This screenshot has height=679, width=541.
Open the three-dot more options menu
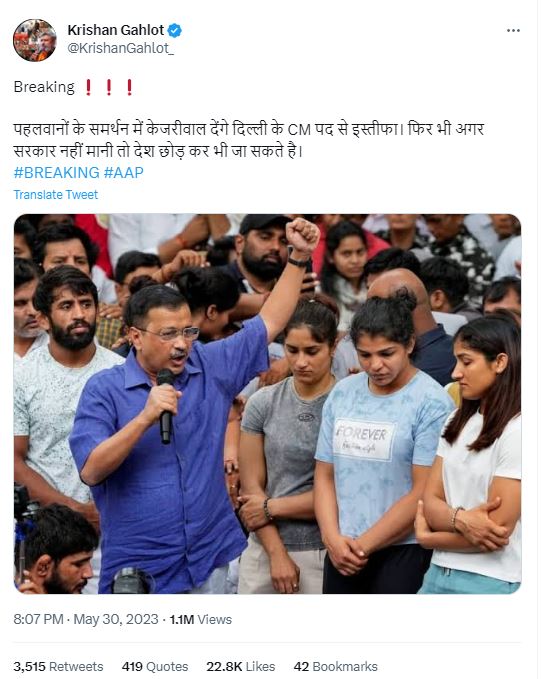(513, 31)
